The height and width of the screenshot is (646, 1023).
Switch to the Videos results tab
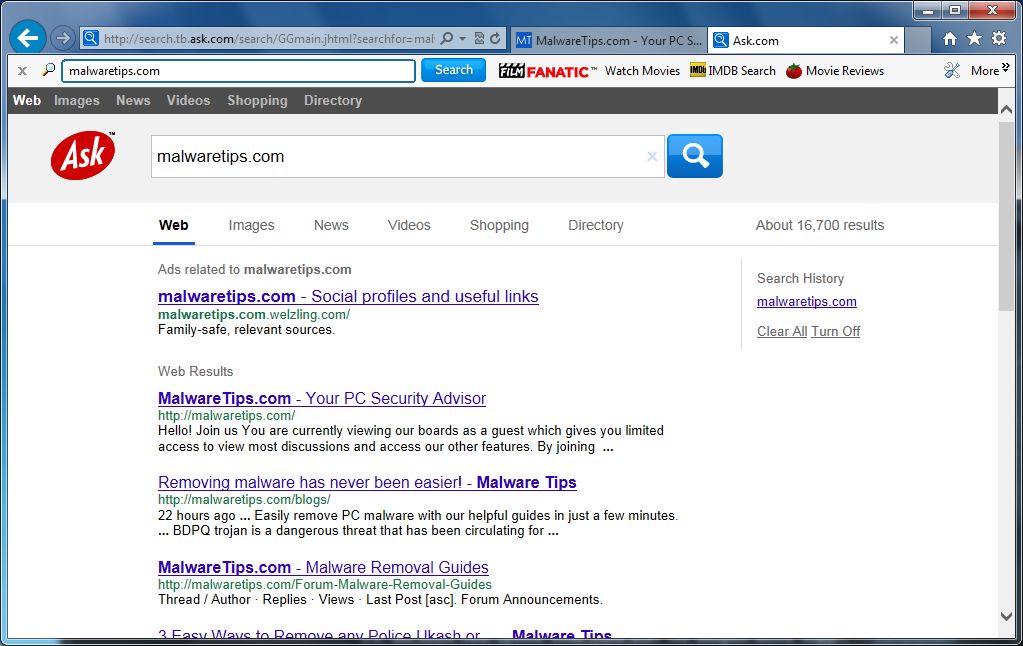coord(409,225)
